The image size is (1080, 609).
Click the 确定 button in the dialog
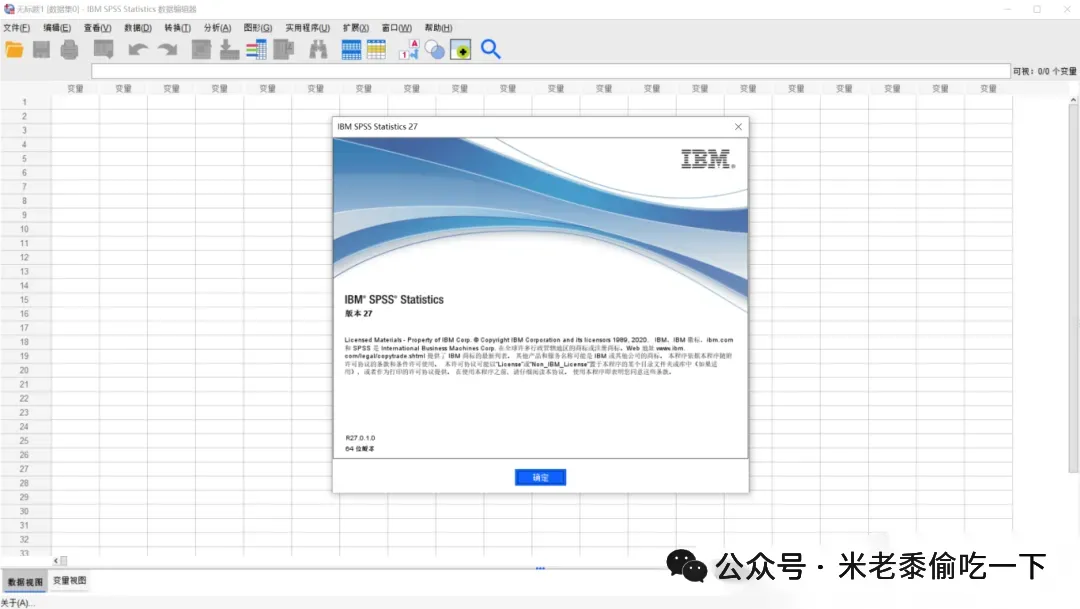(541, 477)
